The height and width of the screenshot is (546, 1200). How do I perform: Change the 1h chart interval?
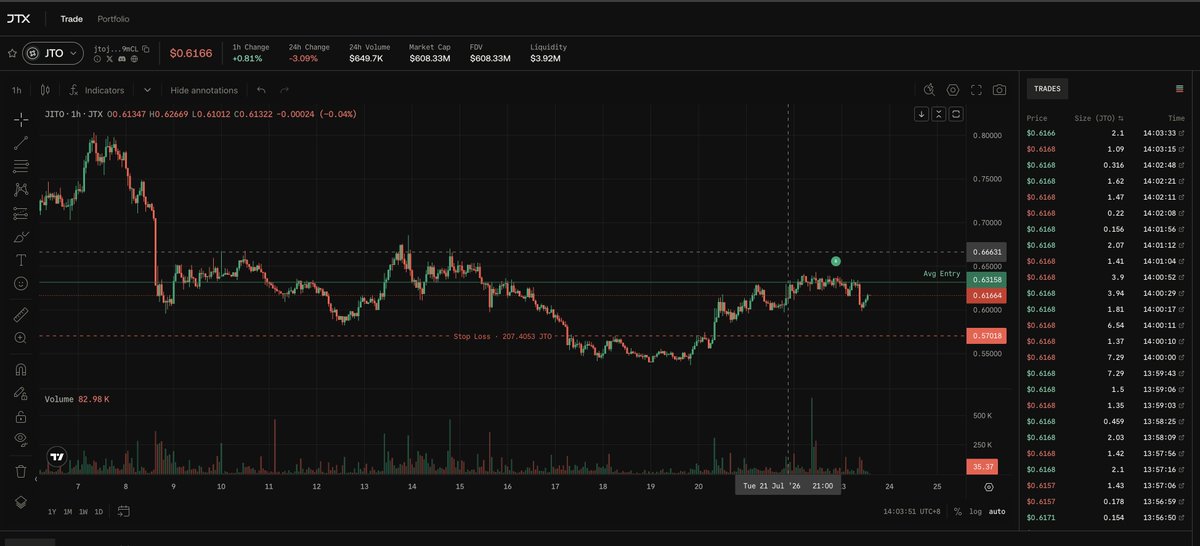16,90
